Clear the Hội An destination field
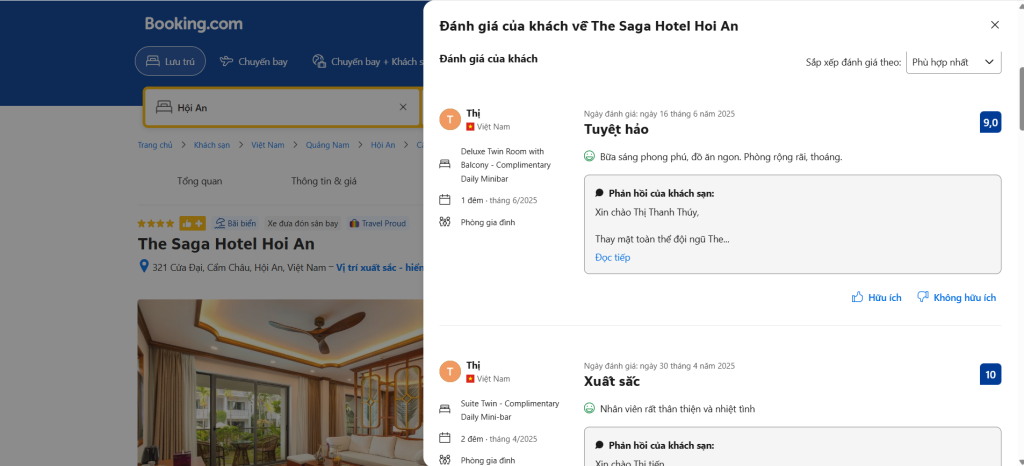Image resolution: width=1024 pixels, height=466 pixels. [x=403, y=107]
